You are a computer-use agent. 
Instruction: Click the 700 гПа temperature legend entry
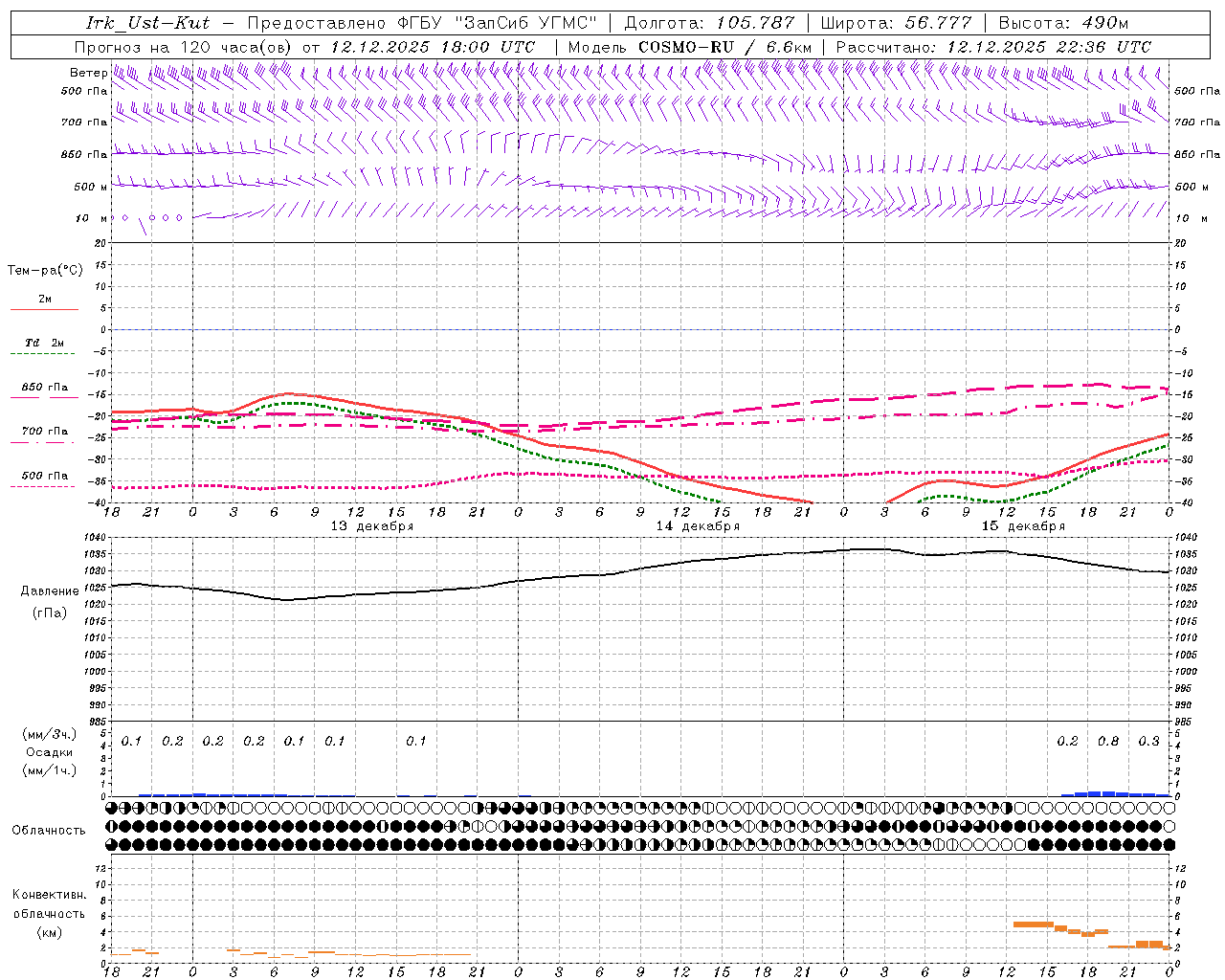[x=44, y=432]
